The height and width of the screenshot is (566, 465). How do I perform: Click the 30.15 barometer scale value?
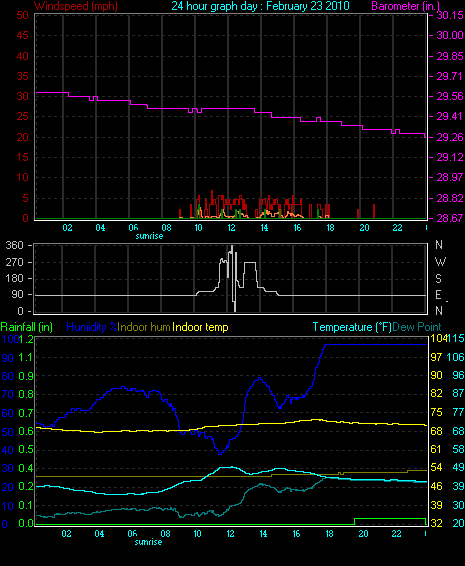450,15
